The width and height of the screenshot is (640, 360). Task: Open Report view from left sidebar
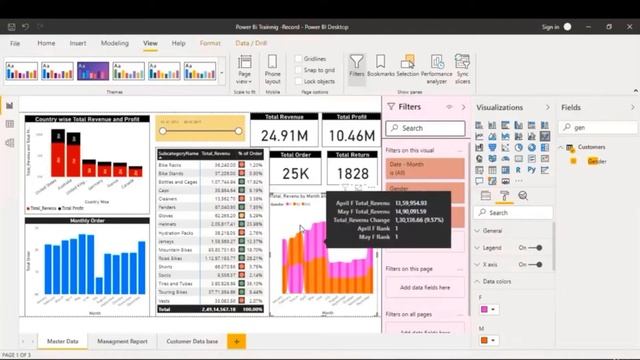[10, 106]
